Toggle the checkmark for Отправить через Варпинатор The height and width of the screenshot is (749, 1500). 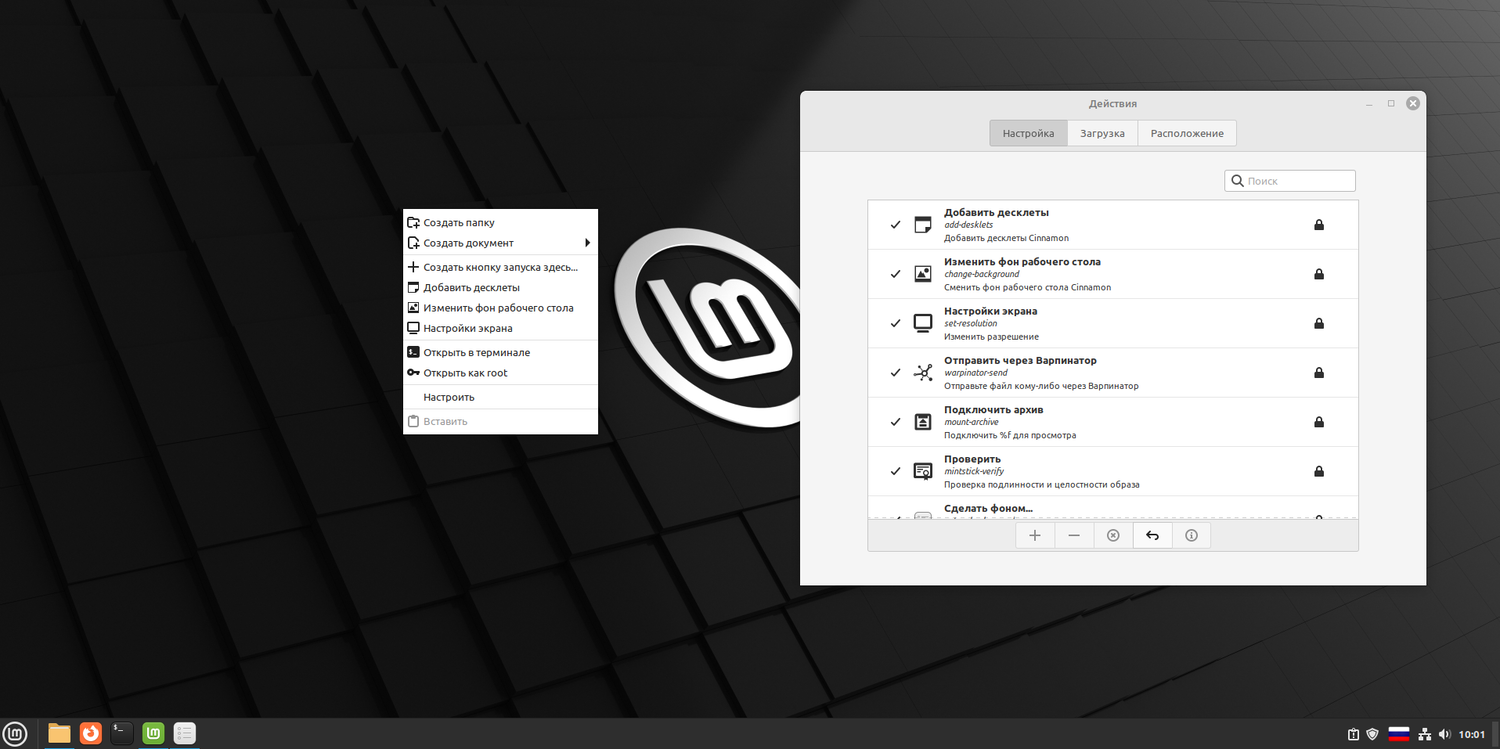895,373
